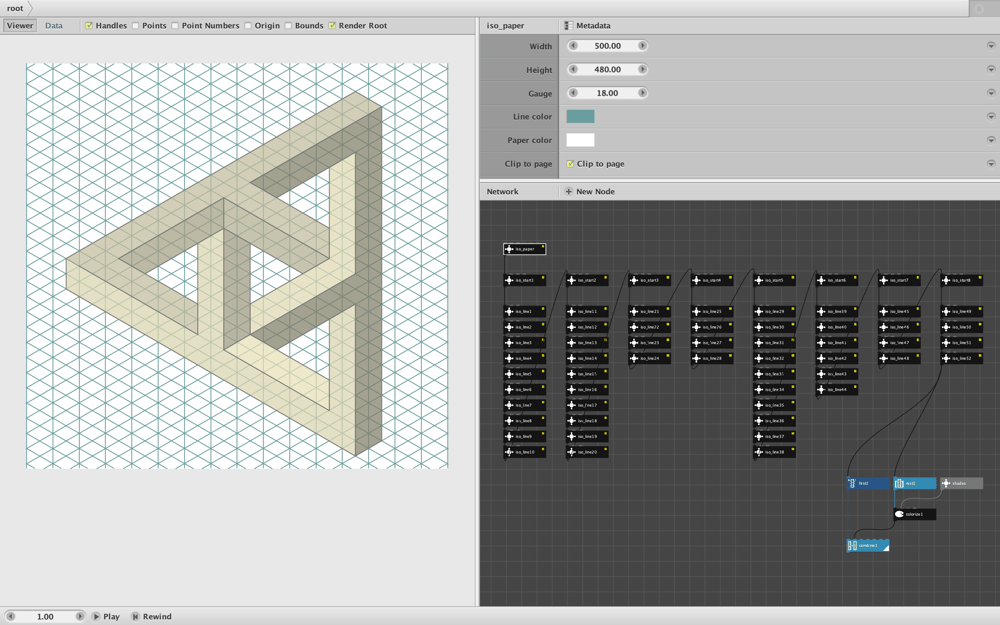Select the iso_line10 node
The height and width of the screenshot is (625, 1000).
(x=525, y=452)
